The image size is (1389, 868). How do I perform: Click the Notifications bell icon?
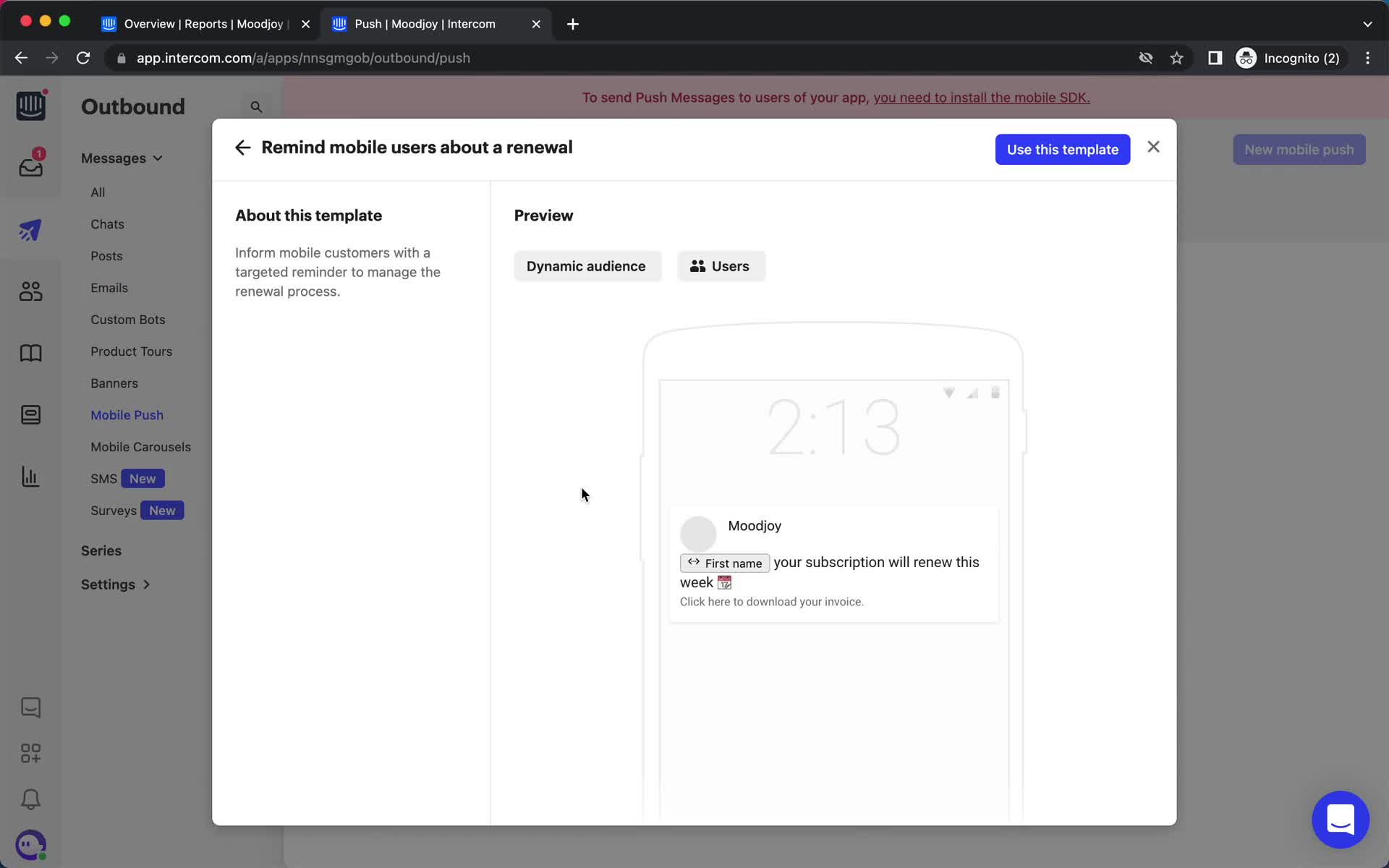[x=29, y=799]
